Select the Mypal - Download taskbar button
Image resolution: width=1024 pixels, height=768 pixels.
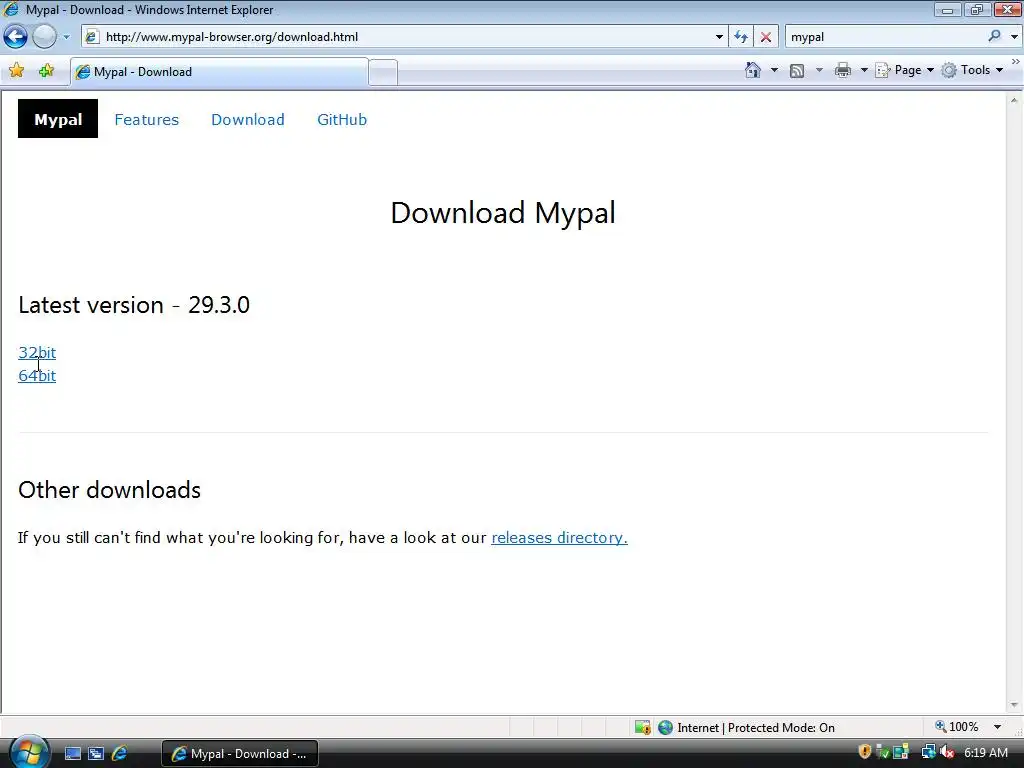pyautogui.click(x=239, y=754)
